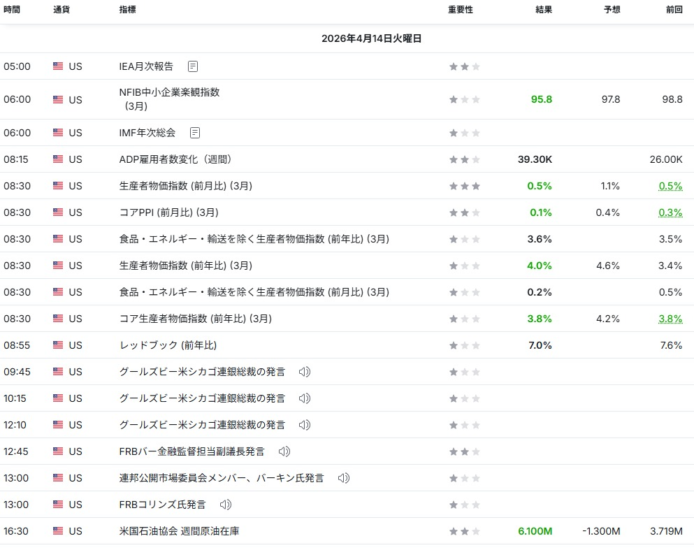Click importance stars for 生産者物価指数 (前月比)
This screenshot has width=694, height=550.
point(464,186)
